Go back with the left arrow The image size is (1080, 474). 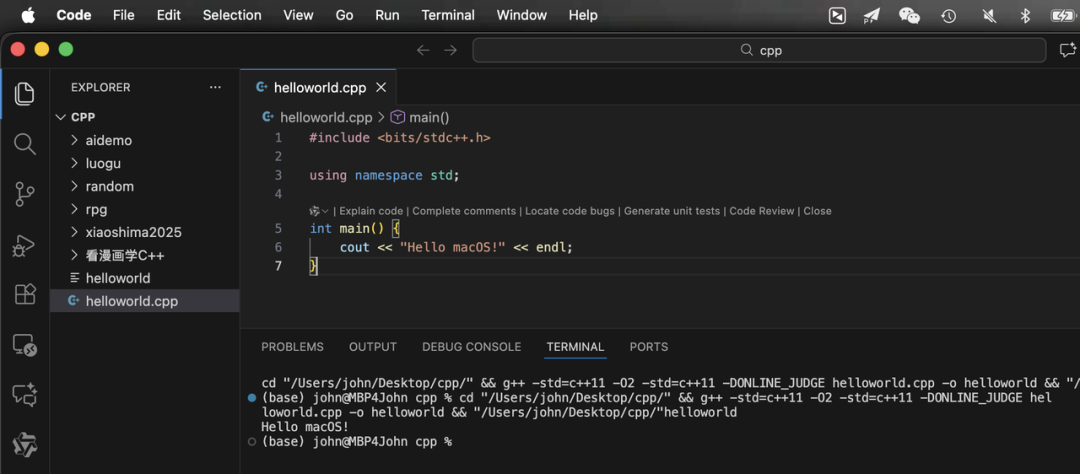[423, 50]
